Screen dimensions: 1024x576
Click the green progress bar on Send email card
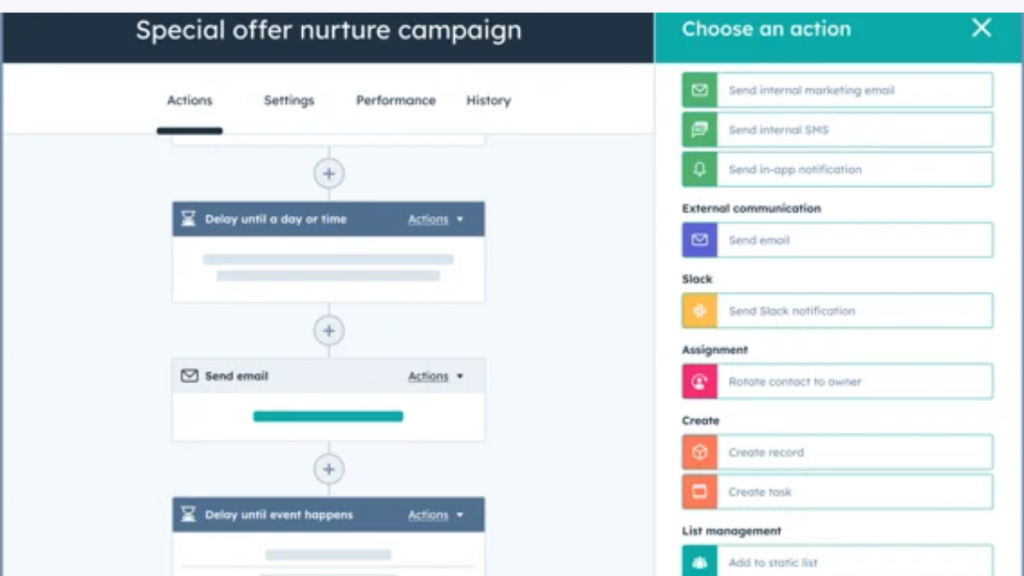point(329,416)
